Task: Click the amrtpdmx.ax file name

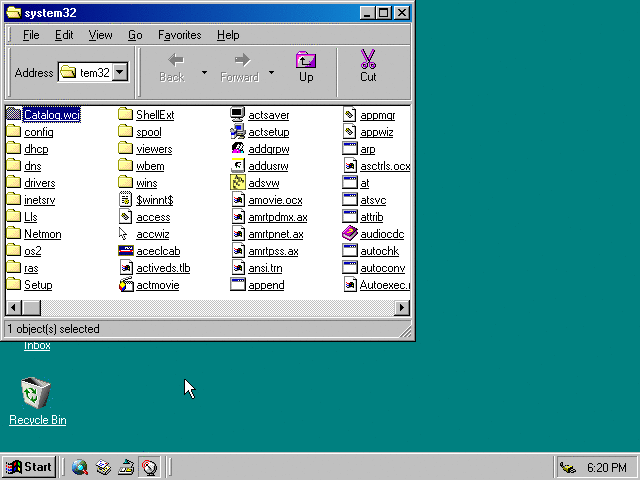Action: tap(278, 217)
